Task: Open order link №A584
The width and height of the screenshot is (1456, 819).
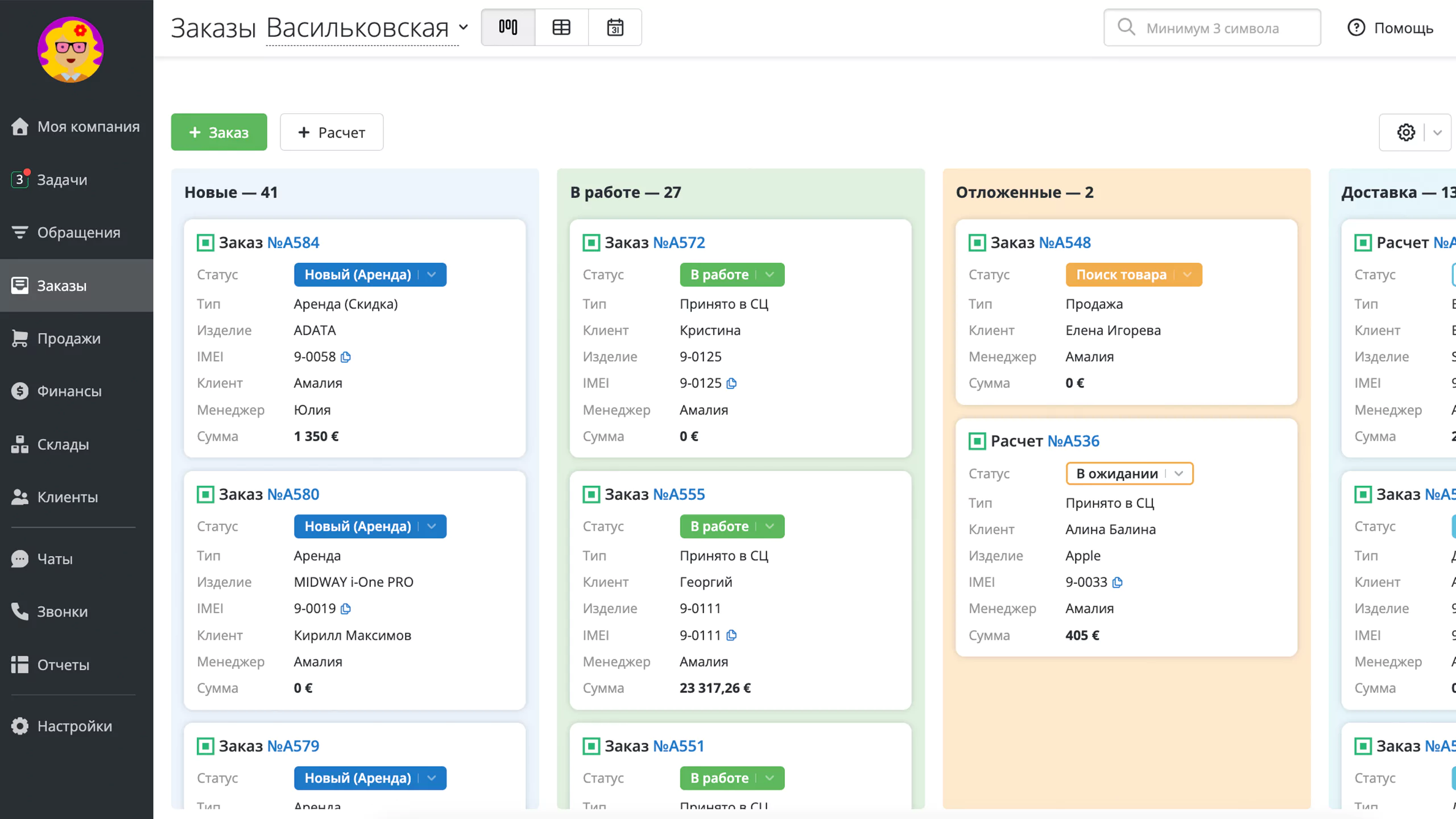Action: click(293, 243)
